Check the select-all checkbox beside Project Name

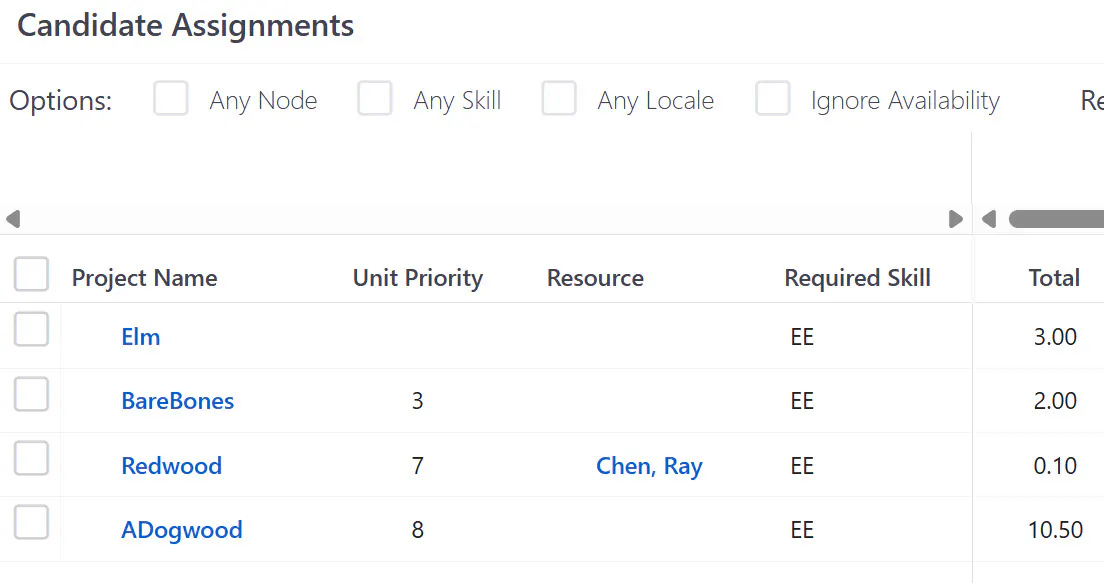point(31,274)
